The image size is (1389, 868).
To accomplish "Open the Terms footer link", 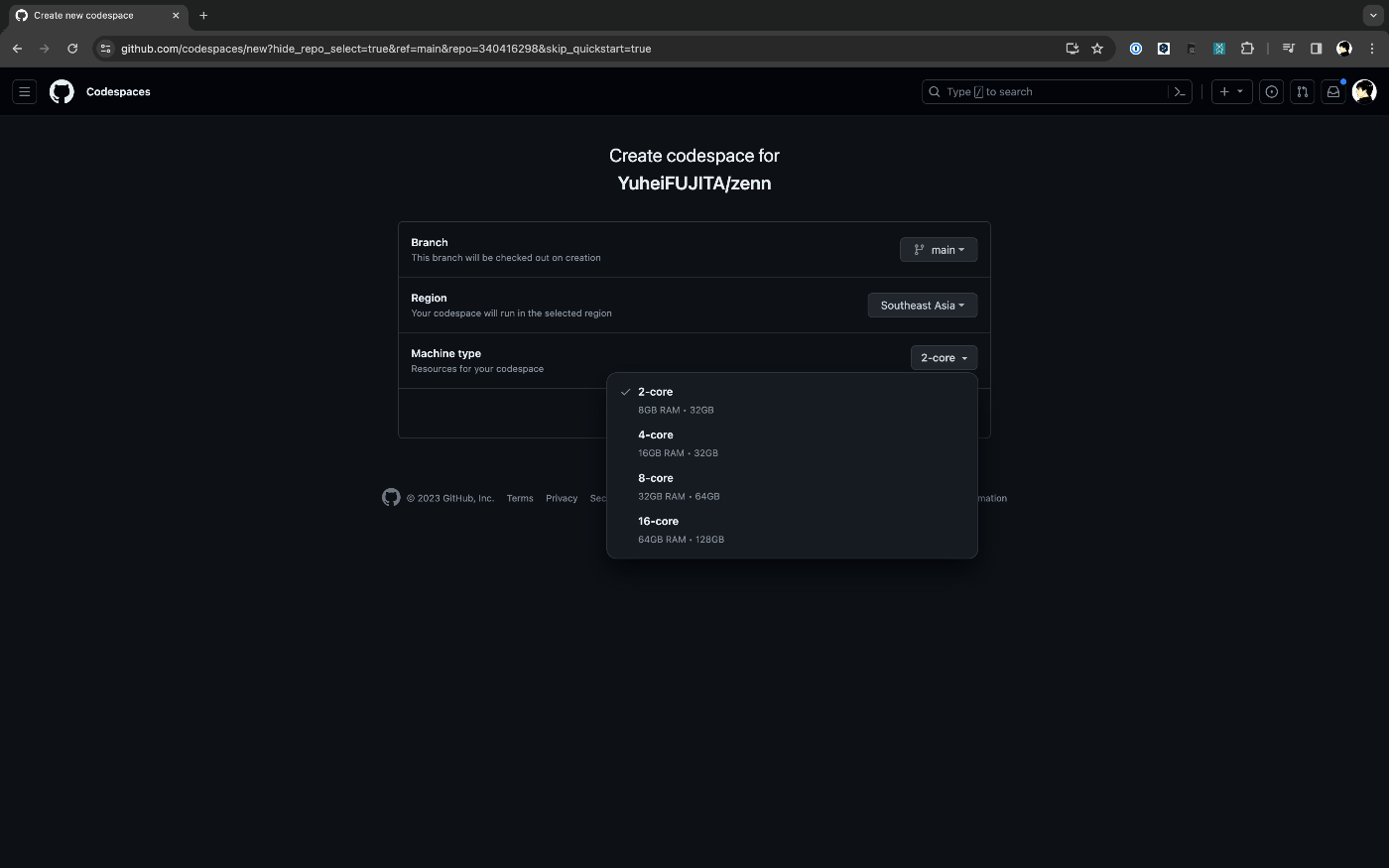I will click(520, 498).
